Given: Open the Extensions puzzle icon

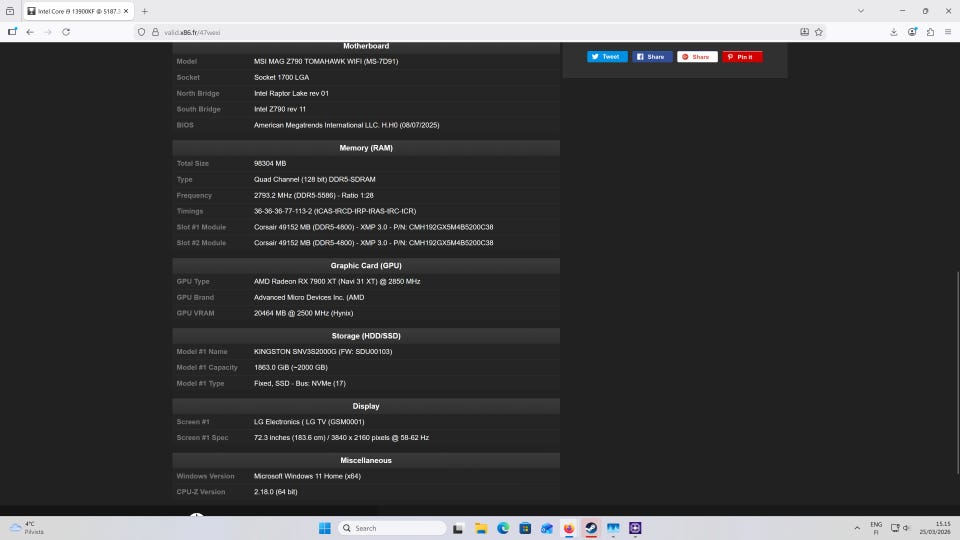Looking at the screenshot, I should click(930, 32).
